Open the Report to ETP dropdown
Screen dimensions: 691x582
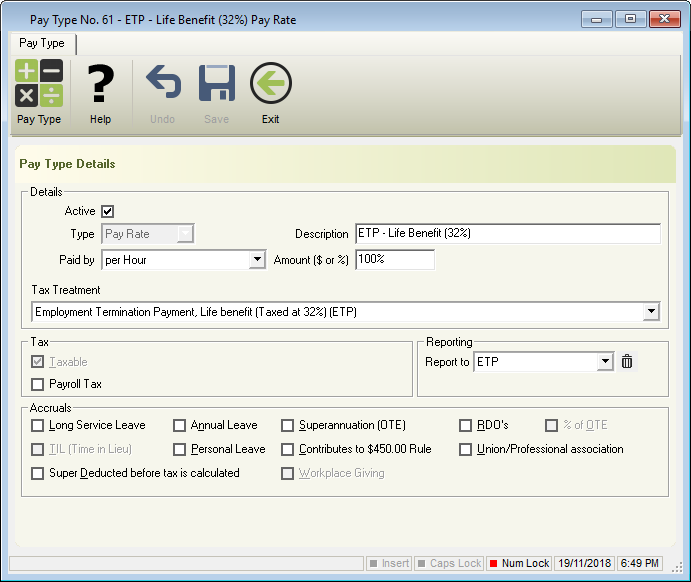tap(606, 361)
